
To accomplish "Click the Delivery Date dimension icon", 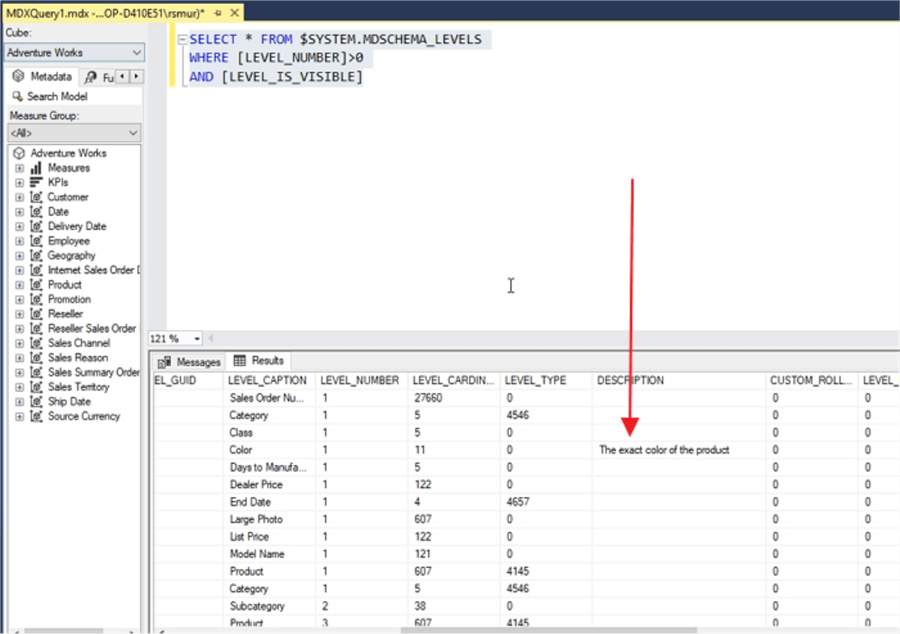I will pyautogui.click(x=36, y=227).
